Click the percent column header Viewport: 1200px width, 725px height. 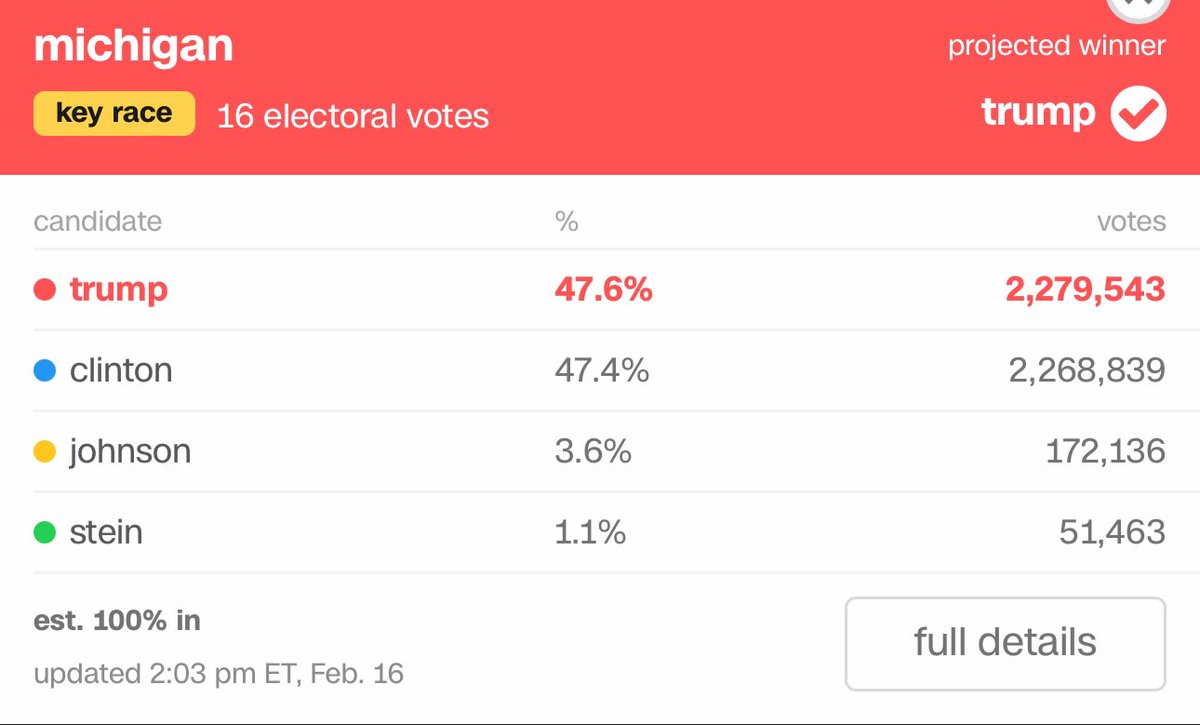[567, 221]
